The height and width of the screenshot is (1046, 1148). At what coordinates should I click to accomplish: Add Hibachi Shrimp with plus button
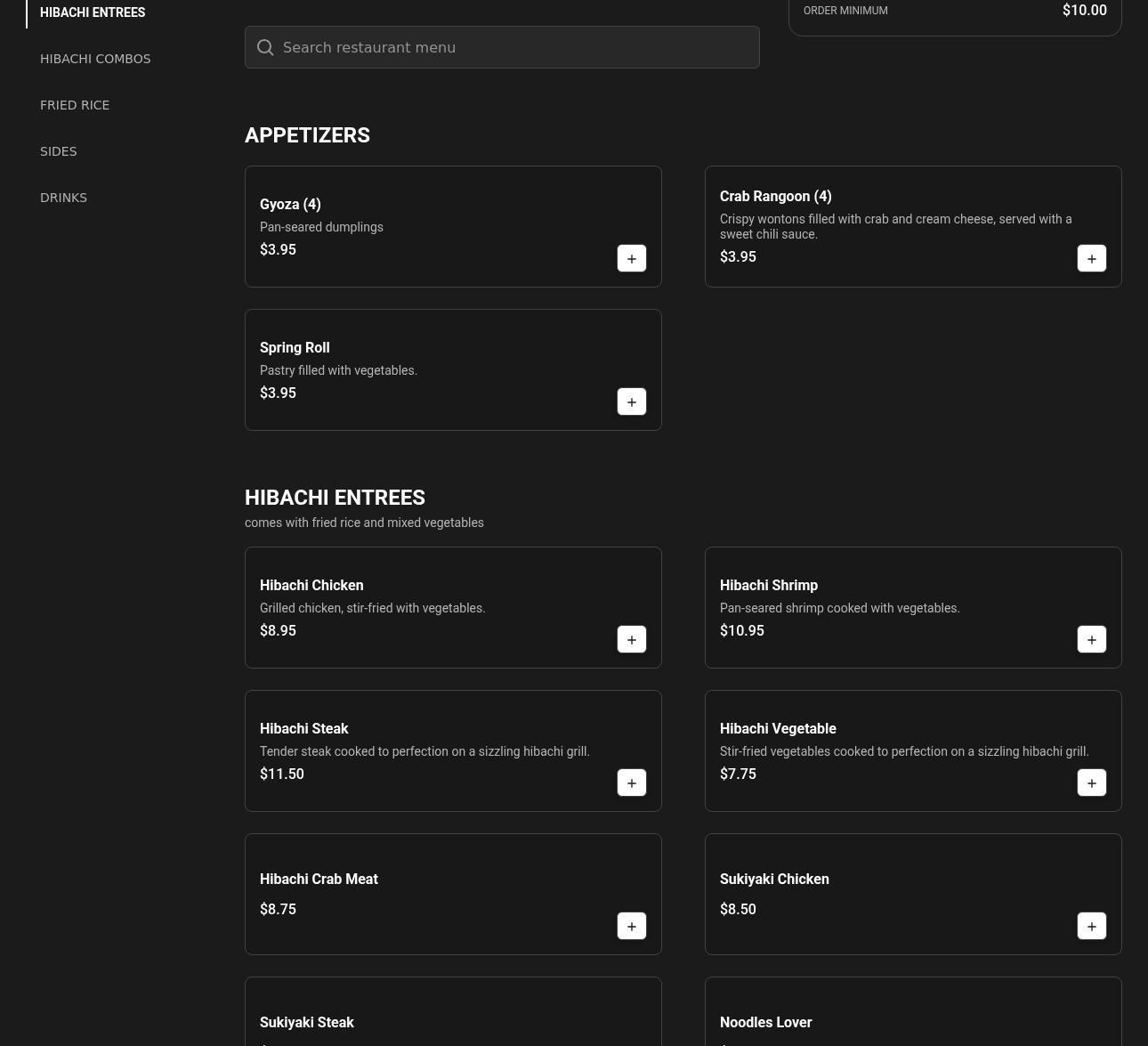click(1091, 640)
